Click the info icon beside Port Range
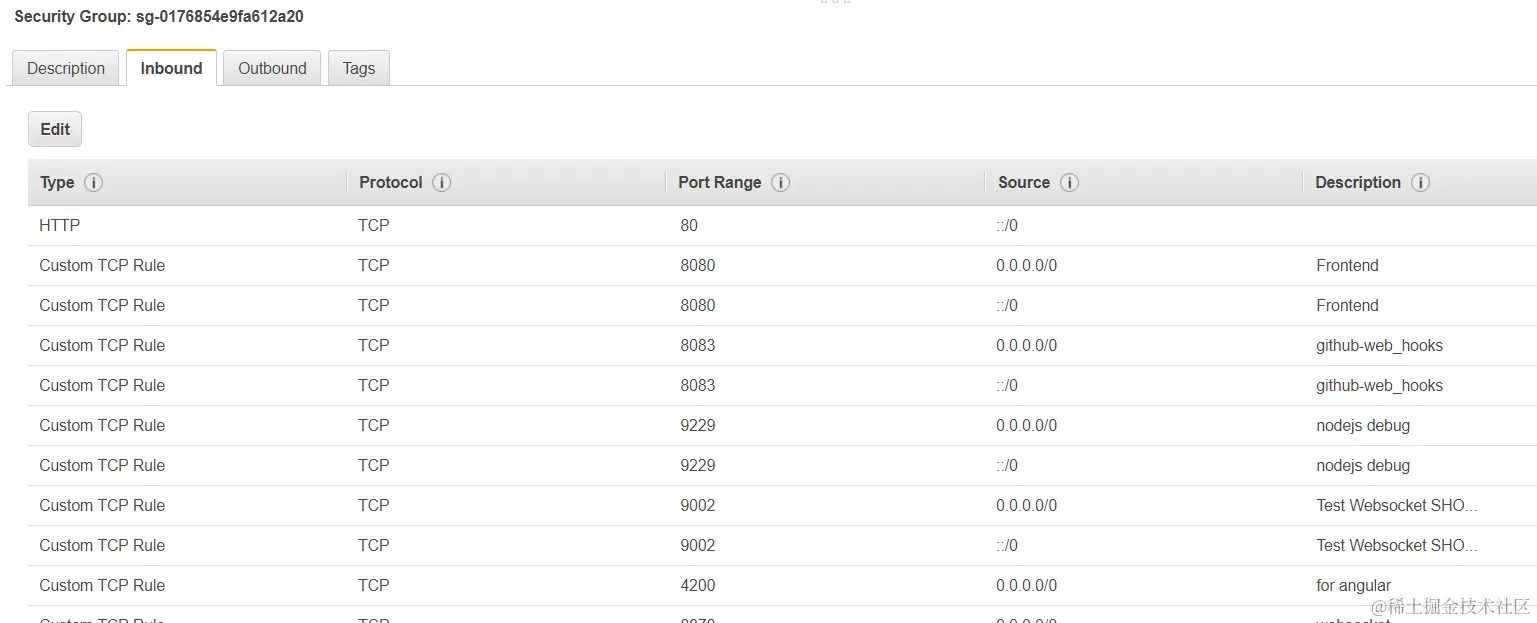Image resolution: width=1537 pixels, height=623 pixels. [x=781, y=182]
